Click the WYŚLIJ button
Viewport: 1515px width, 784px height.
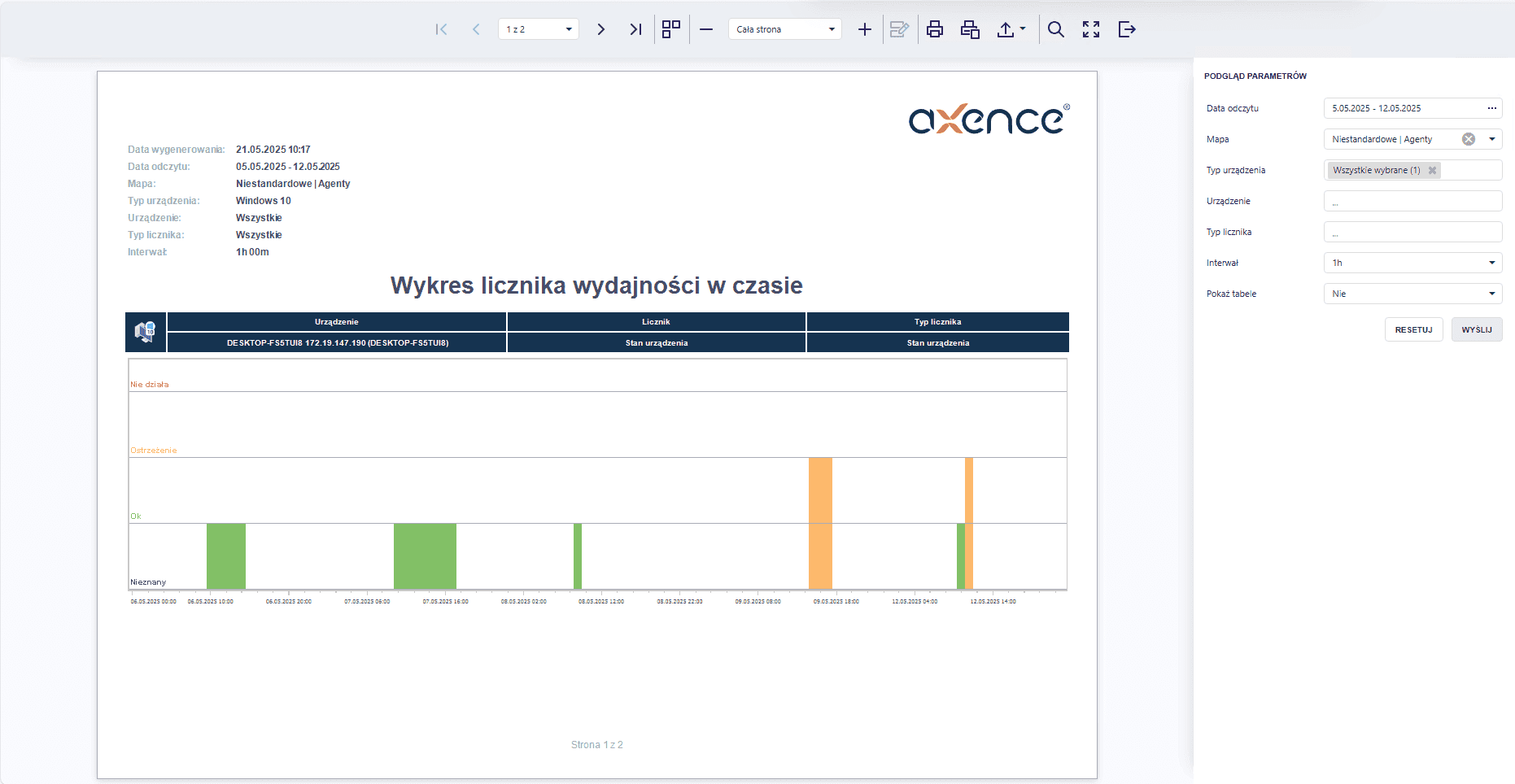click(1477, 329)
